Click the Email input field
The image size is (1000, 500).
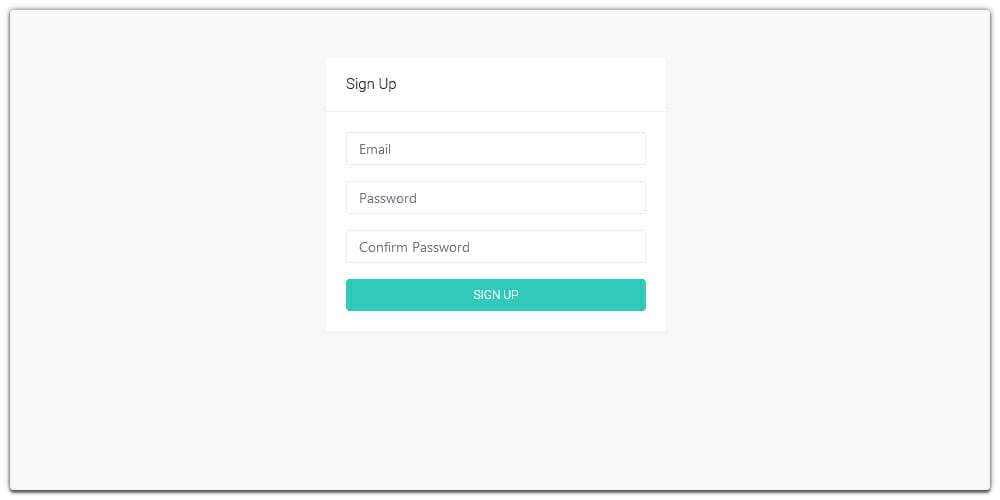pos(496,149)
